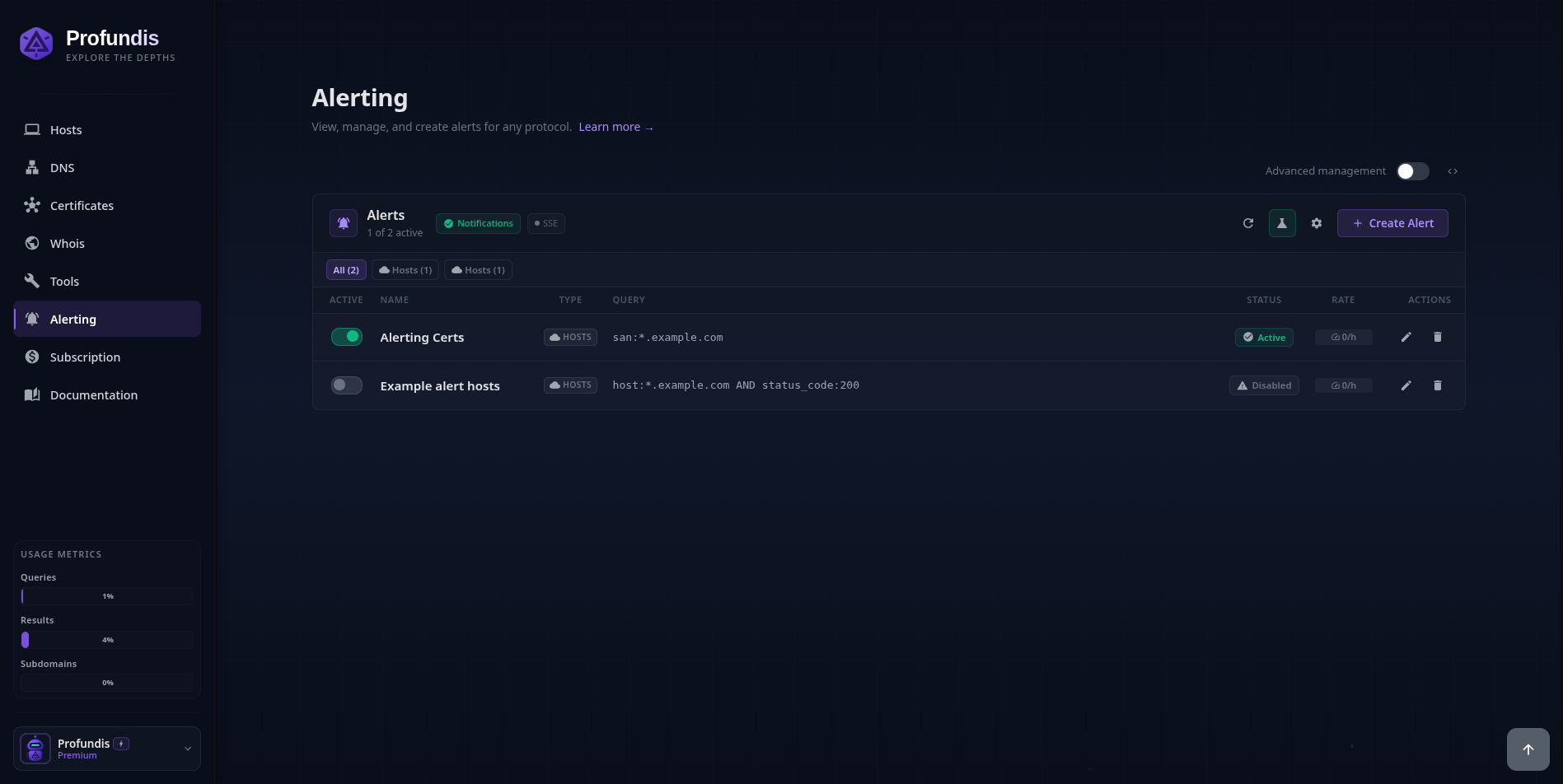The width and height of the screenshot is (1563, 784).
Task: Click the NAME column header
Action: (x=395, y=300)
